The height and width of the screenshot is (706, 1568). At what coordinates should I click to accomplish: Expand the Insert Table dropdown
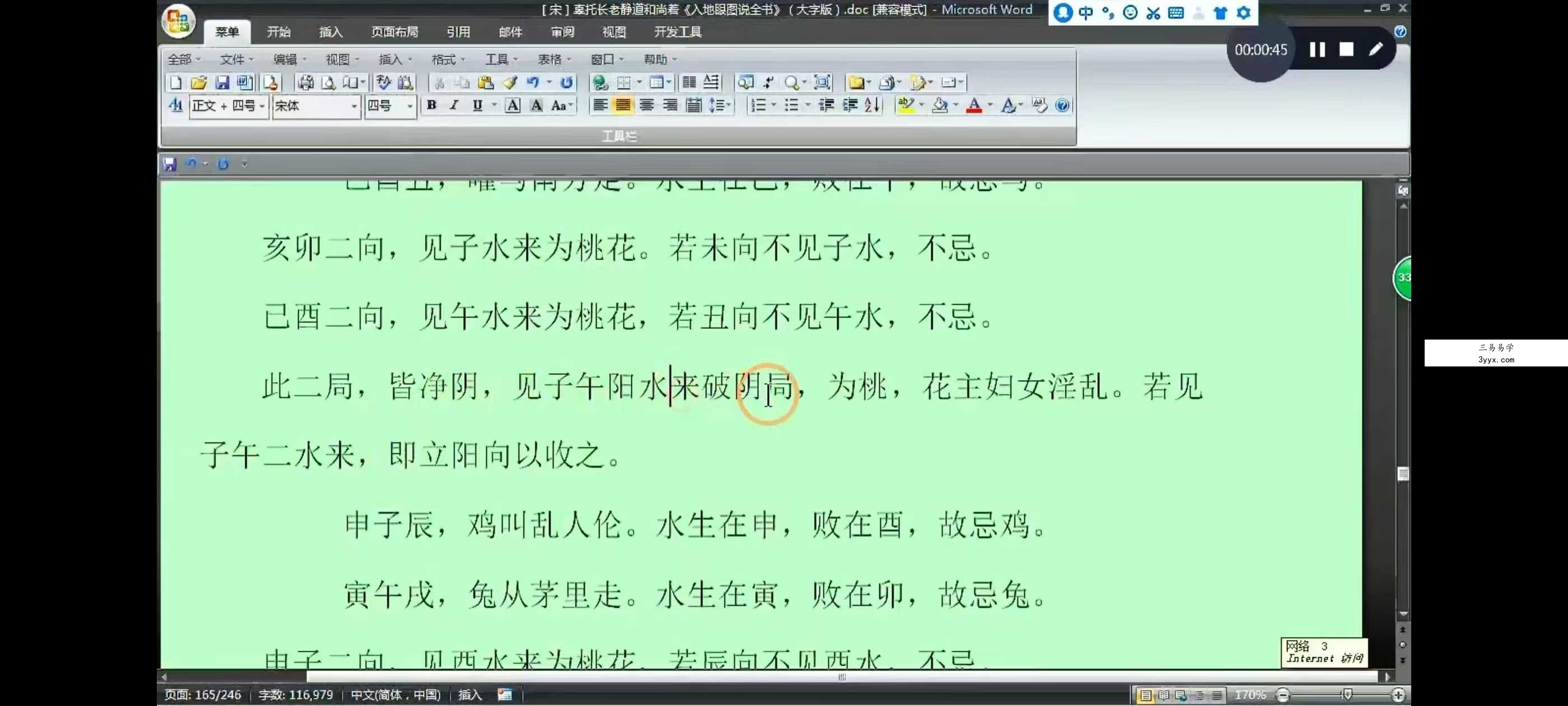coord(669,82)
